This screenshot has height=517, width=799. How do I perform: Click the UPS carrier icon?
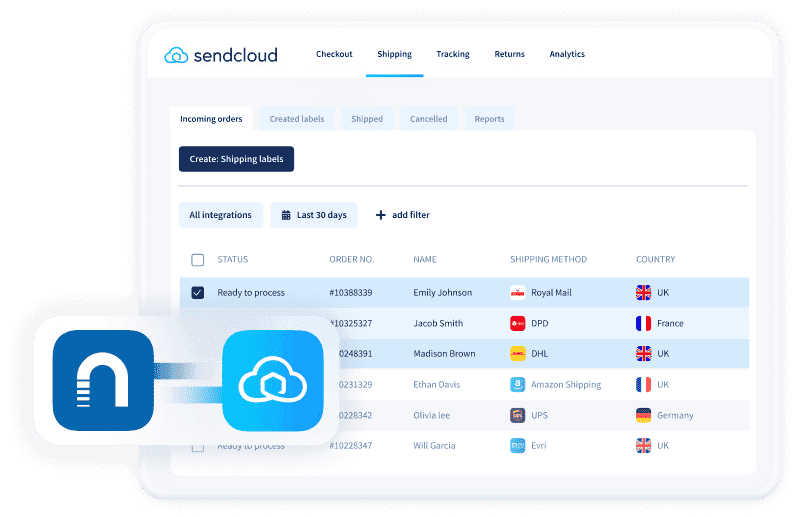coord(518,415)
